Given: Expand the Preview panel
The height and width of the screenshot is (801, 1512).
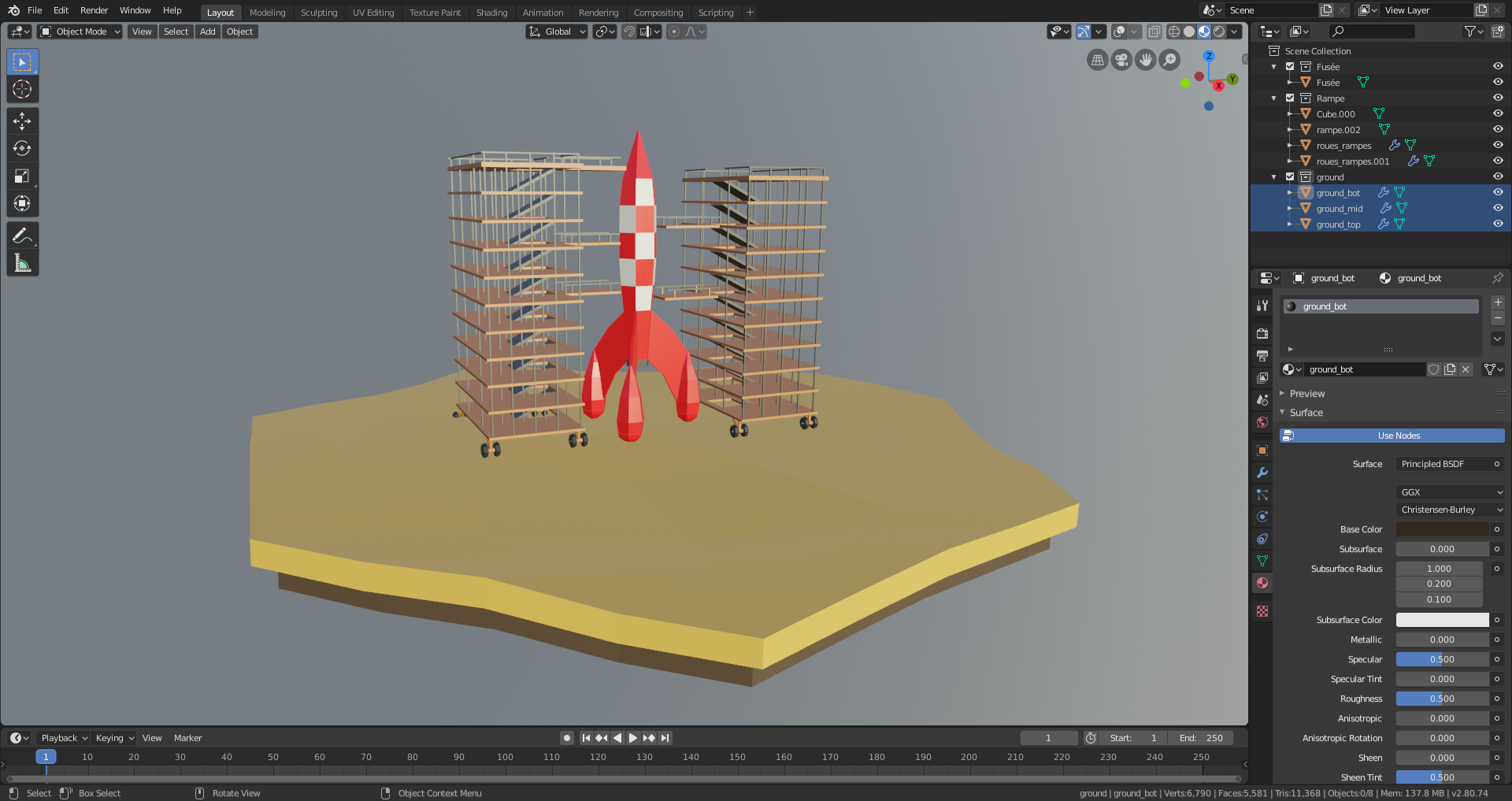Looking at the screenshot, I should point(1307,394).
